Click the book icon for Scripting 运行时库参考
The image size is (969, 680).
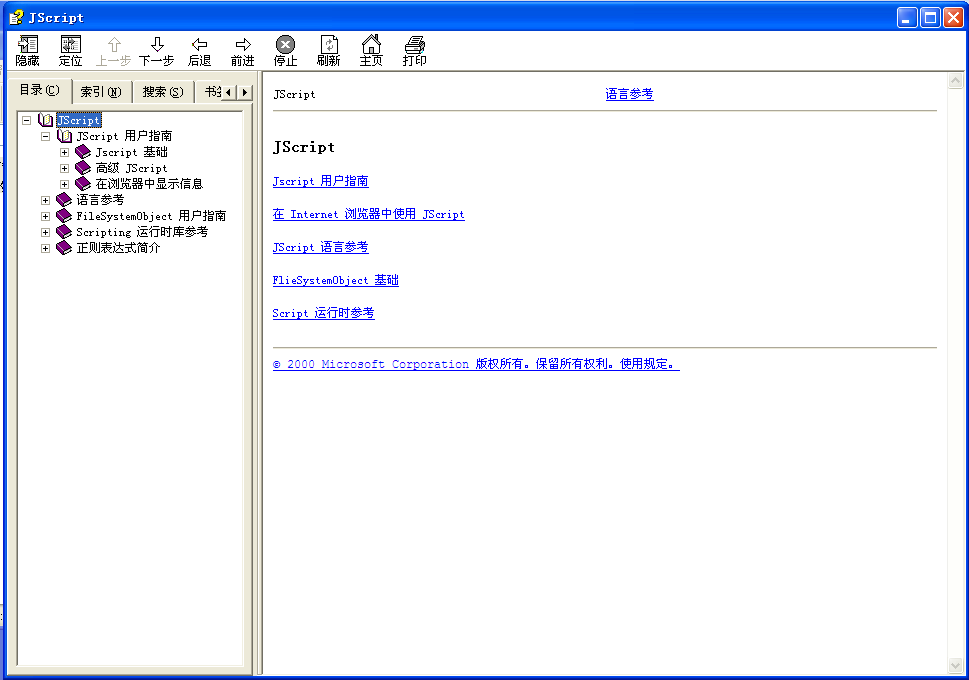[64, 232]
